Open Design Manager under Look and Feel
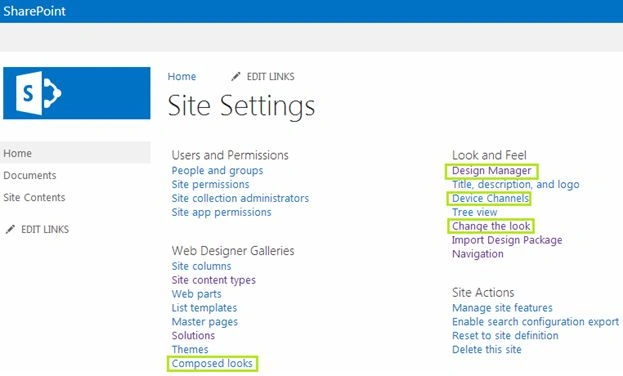The image size is (623, 376). (491, 171)
